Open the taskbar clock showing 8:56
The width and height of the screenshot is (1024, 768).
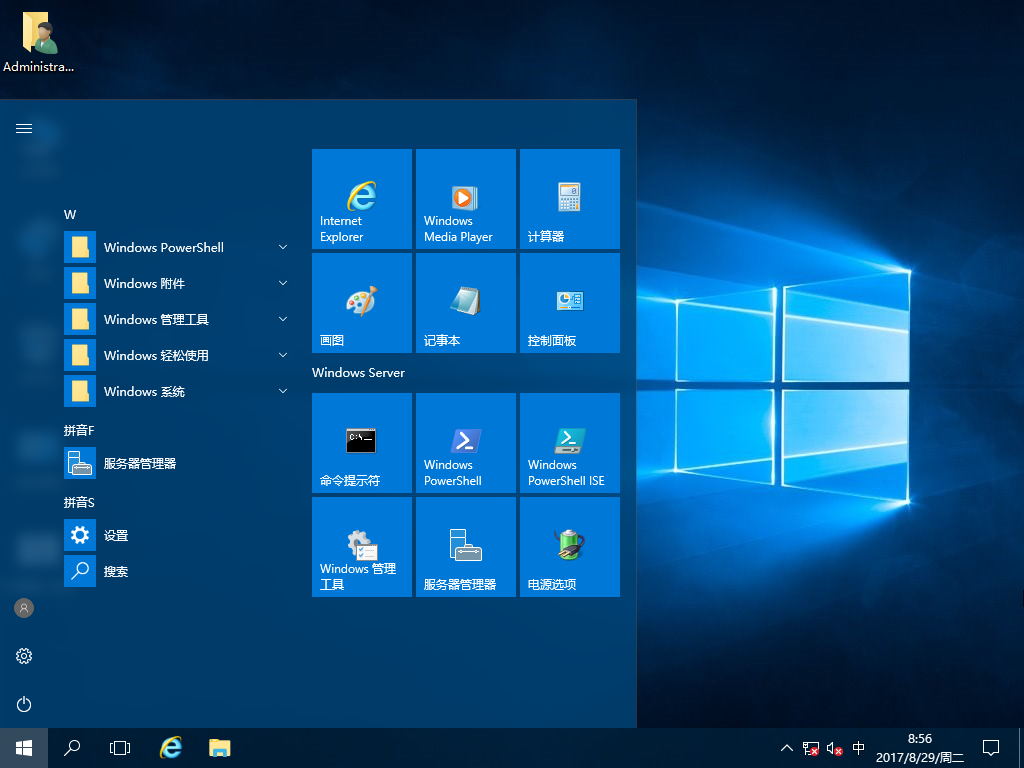coord(920,748)
